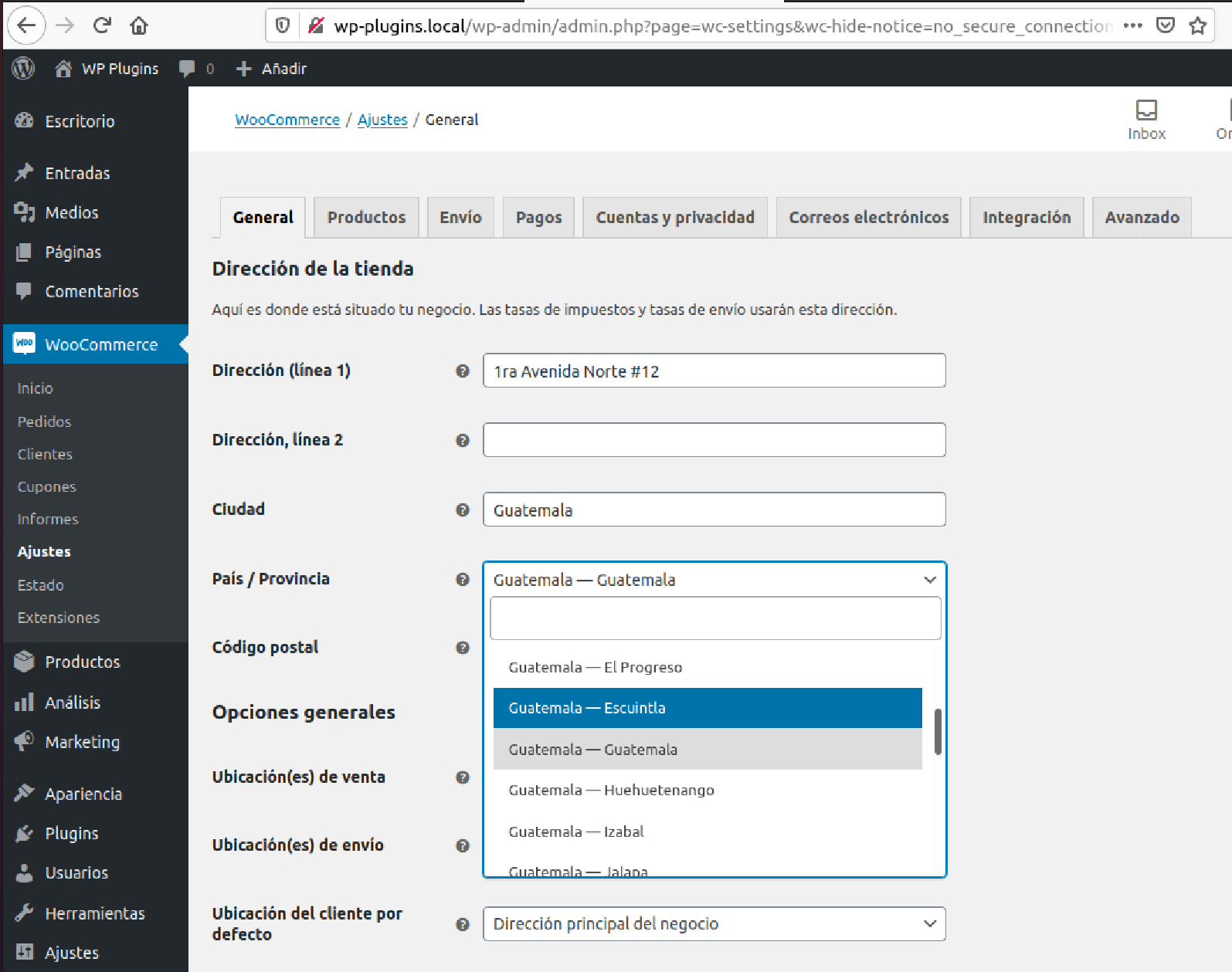Save page to Pocket icon

point(1166,25)
